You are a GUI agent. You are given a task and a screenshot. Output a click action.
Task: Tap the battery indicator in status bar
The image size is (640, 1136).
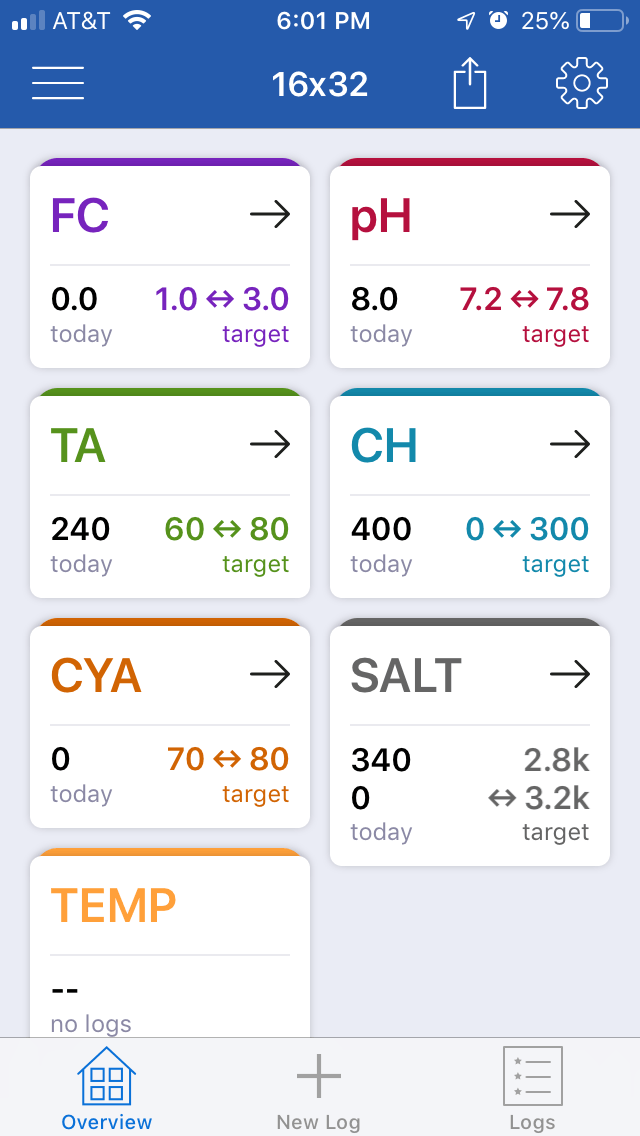(602, 21)
